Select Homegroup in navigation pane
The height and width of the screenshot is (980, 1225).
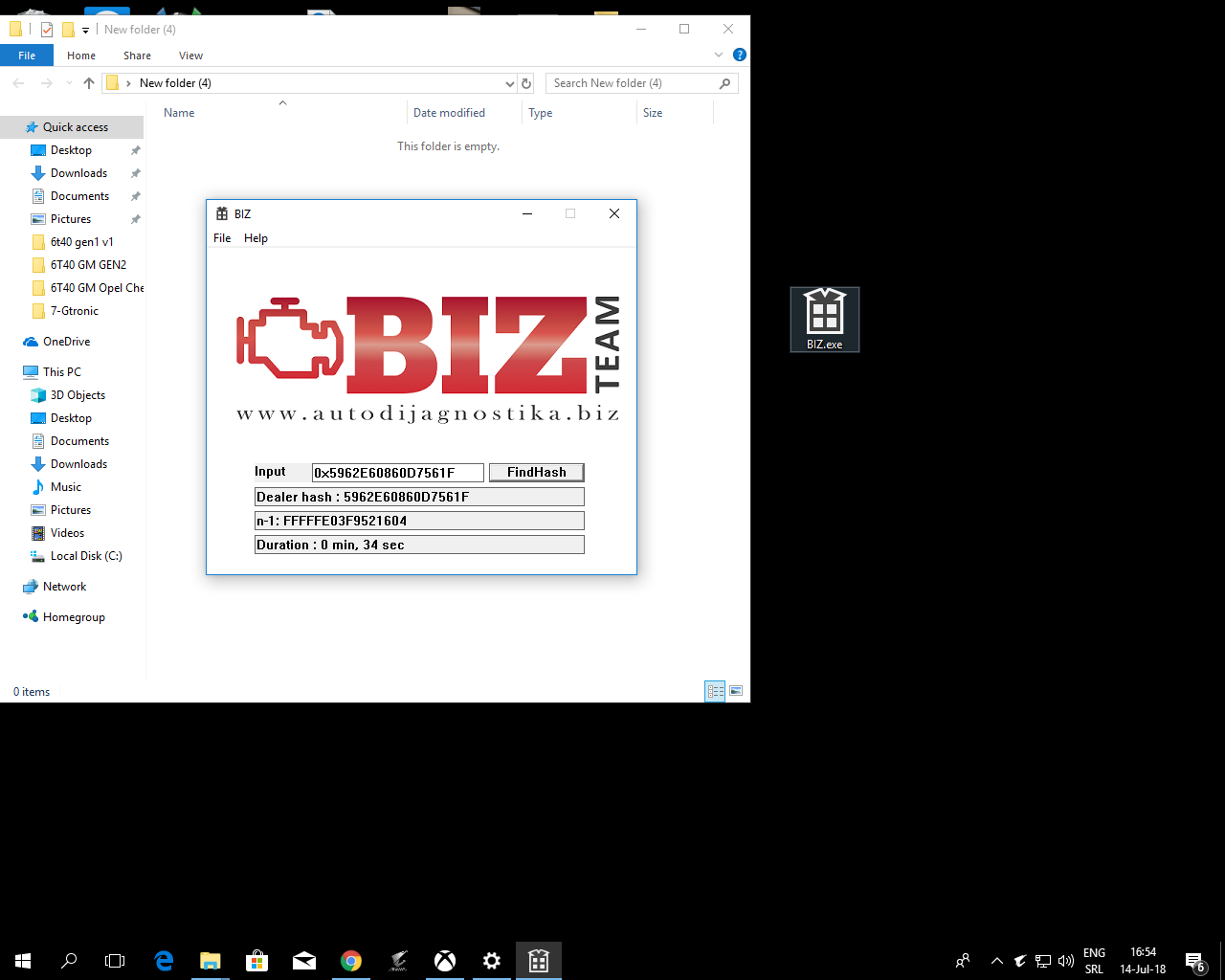pos(72,617)
